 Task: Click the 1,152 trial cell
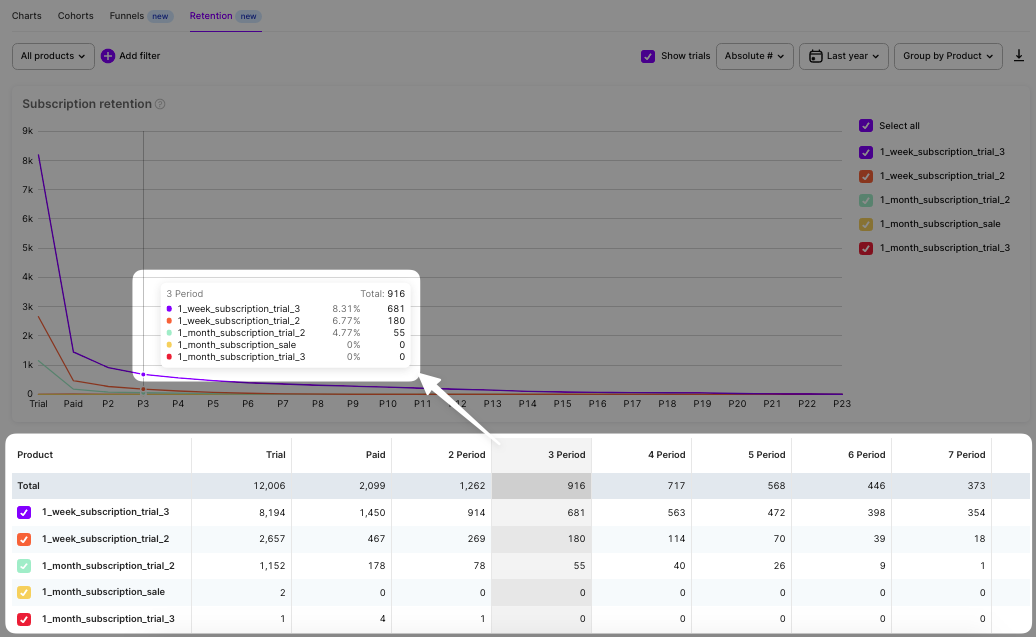[x=272, y=566]
